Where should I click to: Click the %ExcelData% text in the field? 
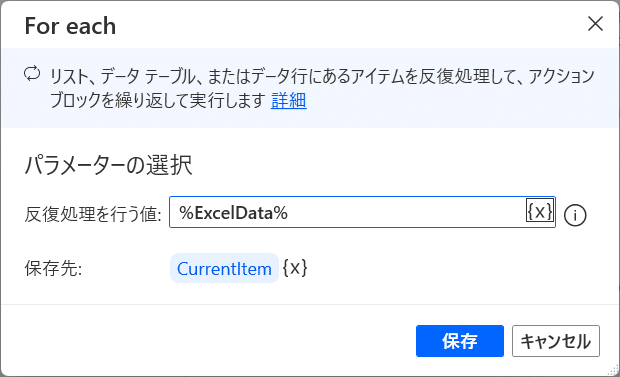coord(233,213)
